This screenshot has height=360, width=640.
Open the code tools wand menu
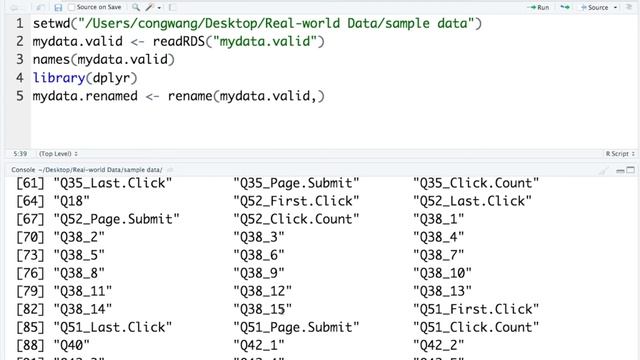[x=149, y=7]
